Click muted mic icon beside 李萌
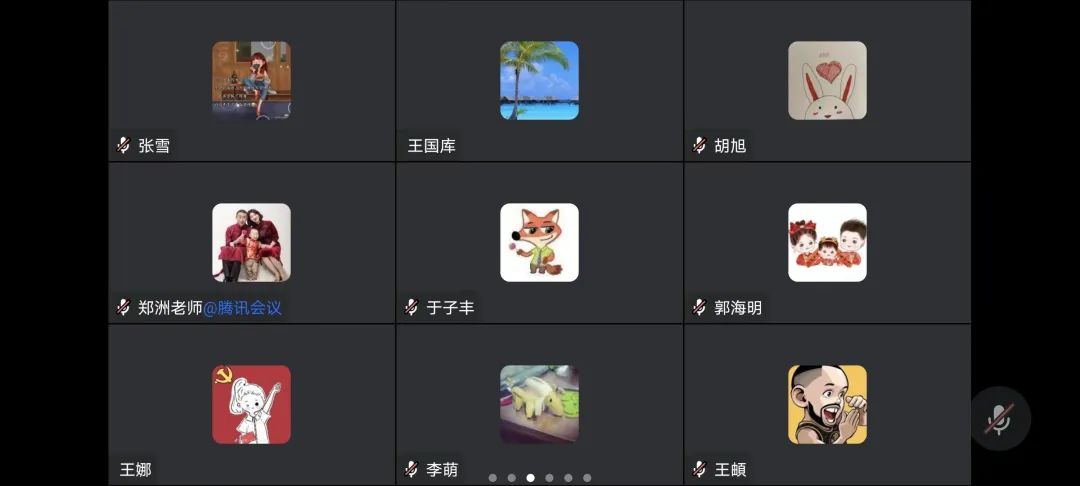This screenshot has height=486, width=1080. click(411, 469)
